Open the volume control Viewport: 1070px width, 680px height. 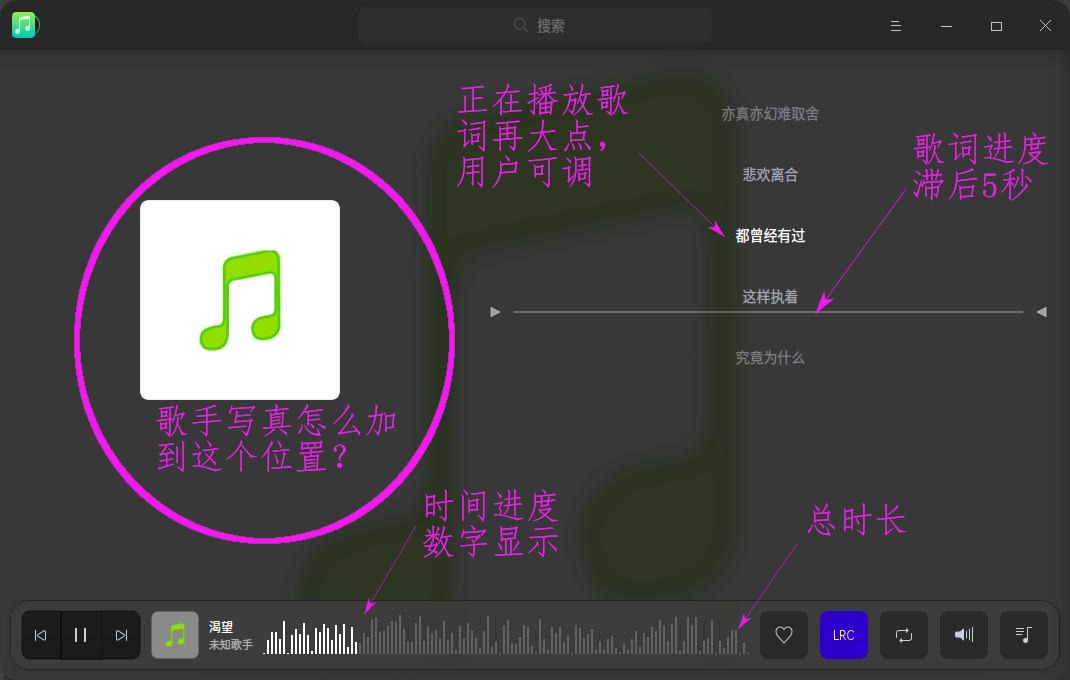point(964,635)
